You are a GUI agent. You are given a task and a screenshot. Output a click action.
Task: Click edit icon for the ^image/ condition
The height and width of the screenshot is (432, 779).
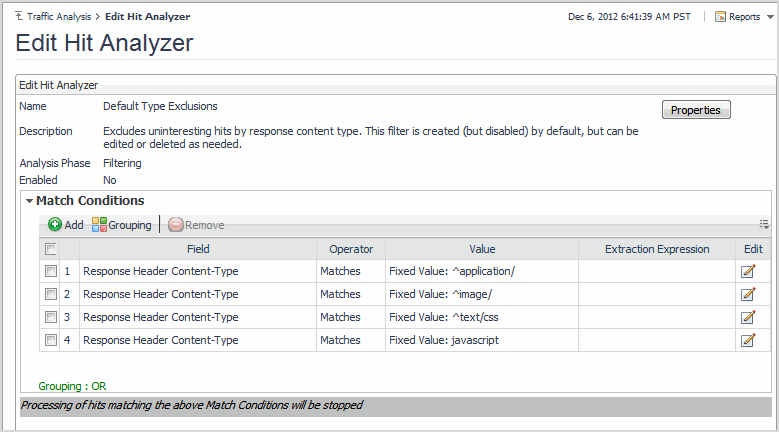747,294
